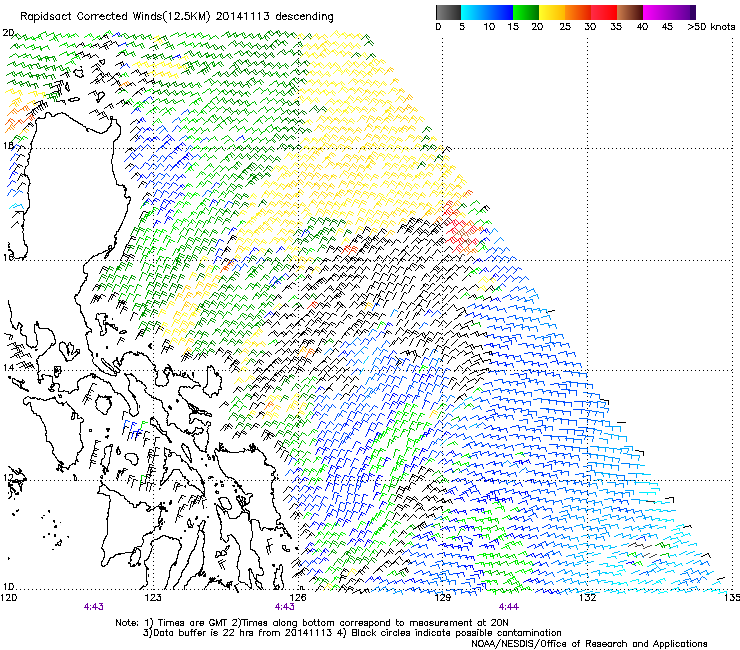This screenshot has height=650, width=740.
Task: Click the 'NOAA/NESDIS/Office of Research and Applications' credit
Action: [x=589, y=644]
